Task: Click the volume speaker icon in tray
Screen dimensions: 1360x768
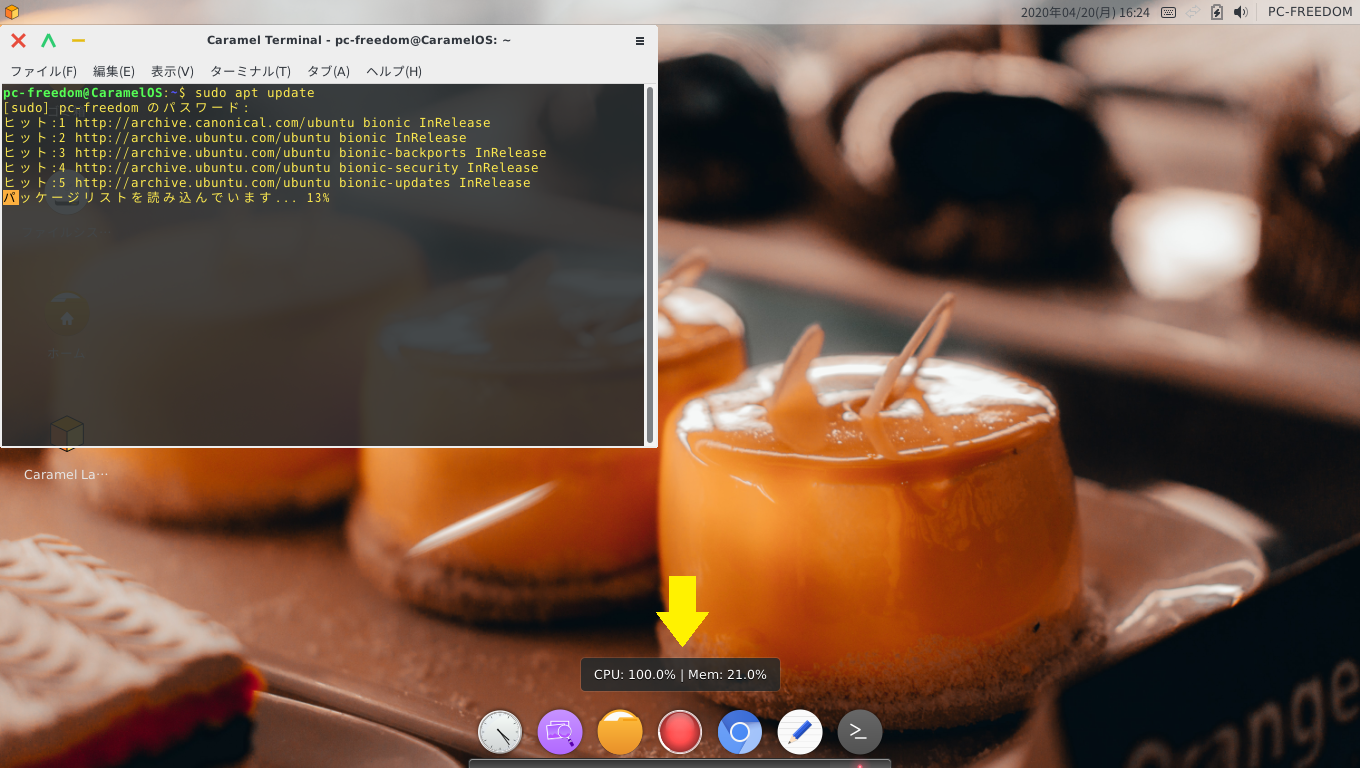Action: click(1241, 12)
